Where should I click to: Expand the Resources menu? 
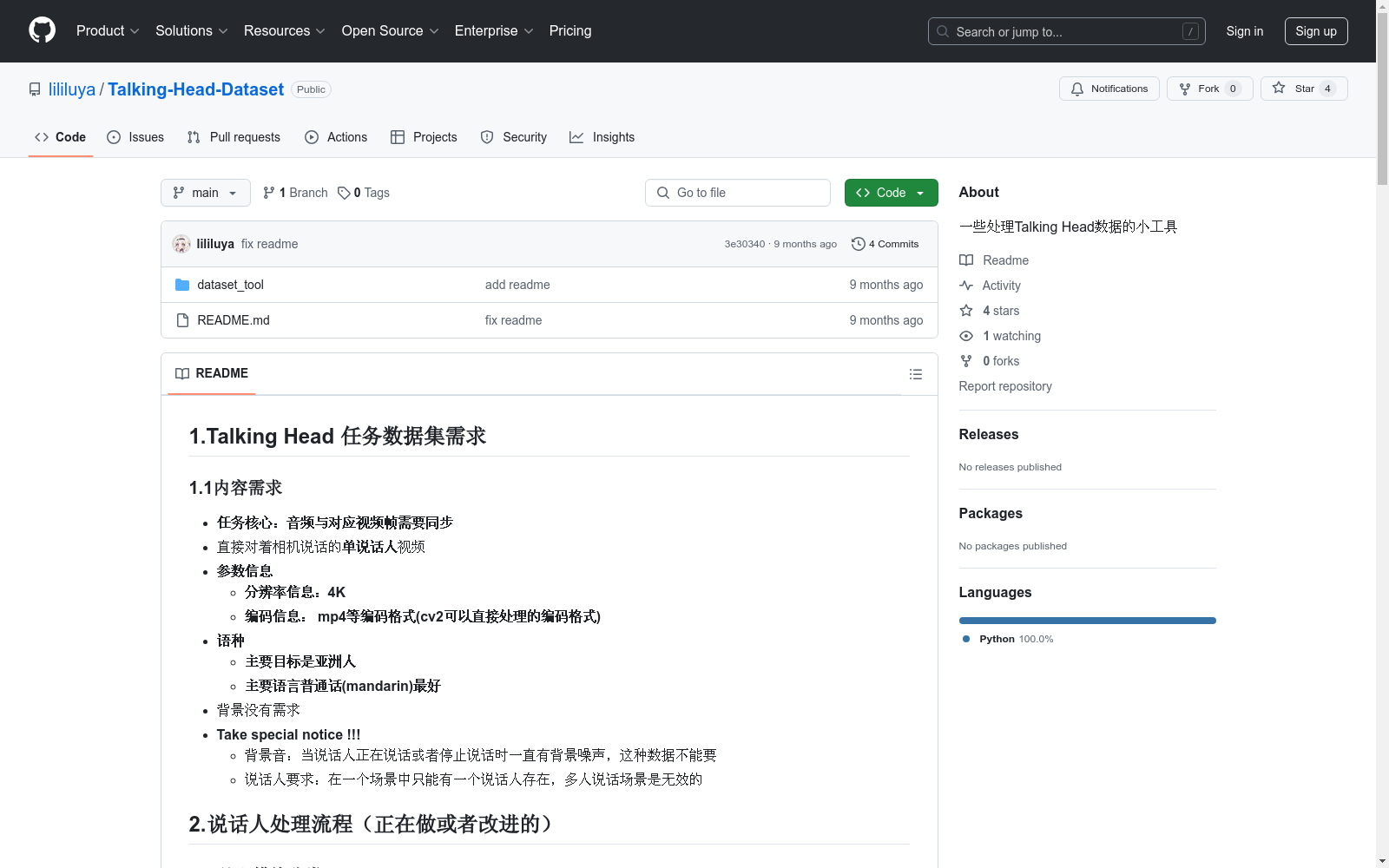pyautogui.click(x=285, y=30)
